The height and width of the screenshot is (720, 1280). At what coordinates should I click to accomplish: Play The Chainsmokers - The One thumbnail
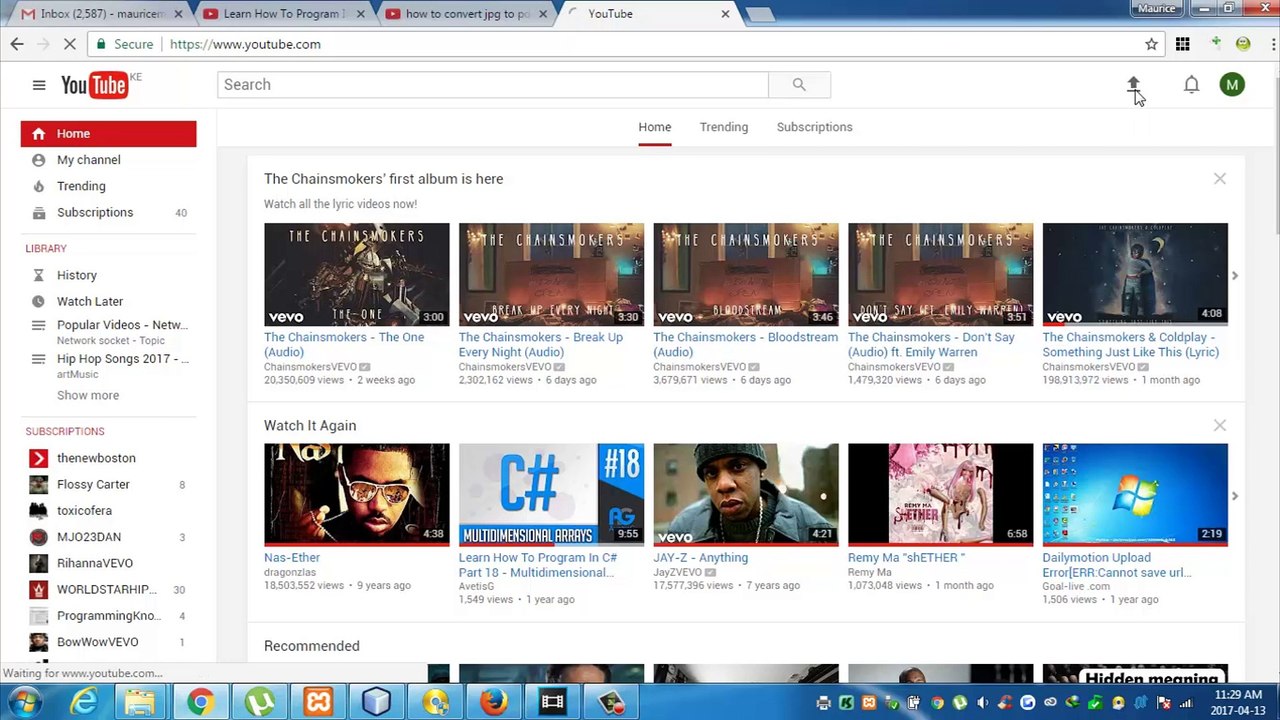point(357,274)
